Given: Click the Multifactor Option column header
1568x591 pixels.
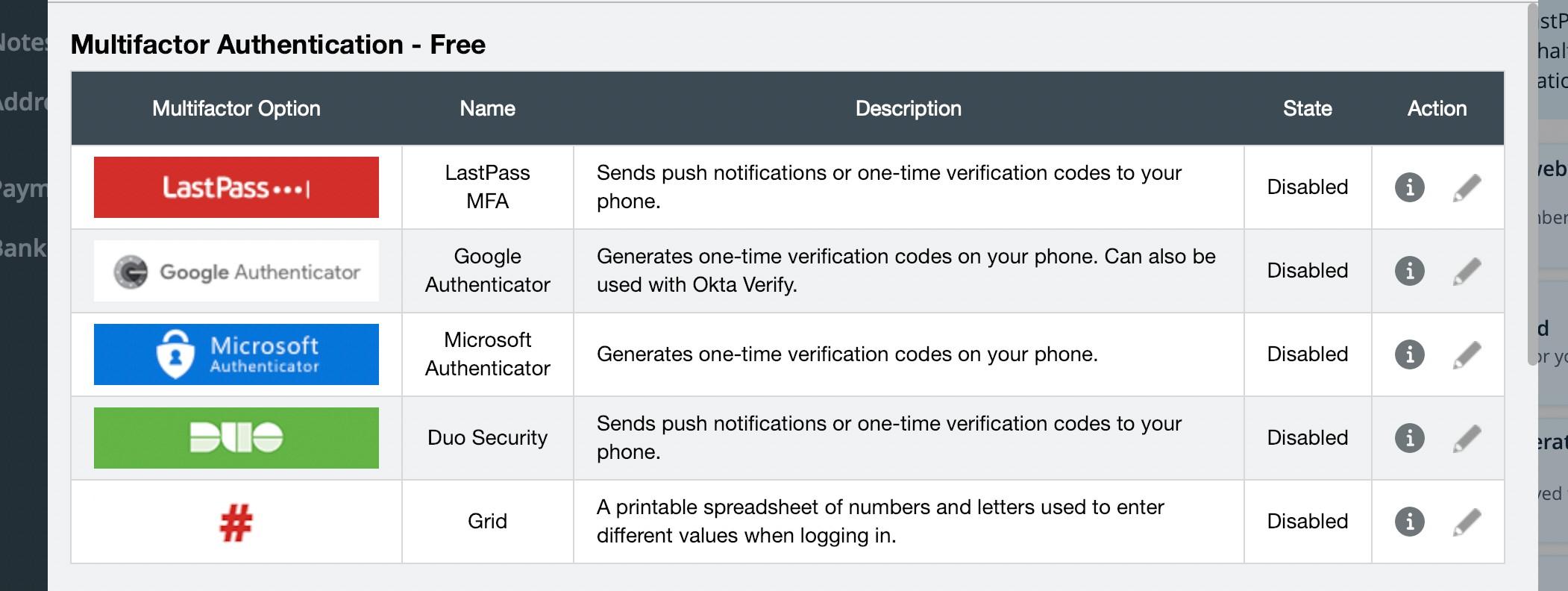Looking at the screenshot, I should pyautogui.click(x=236, y=109).
